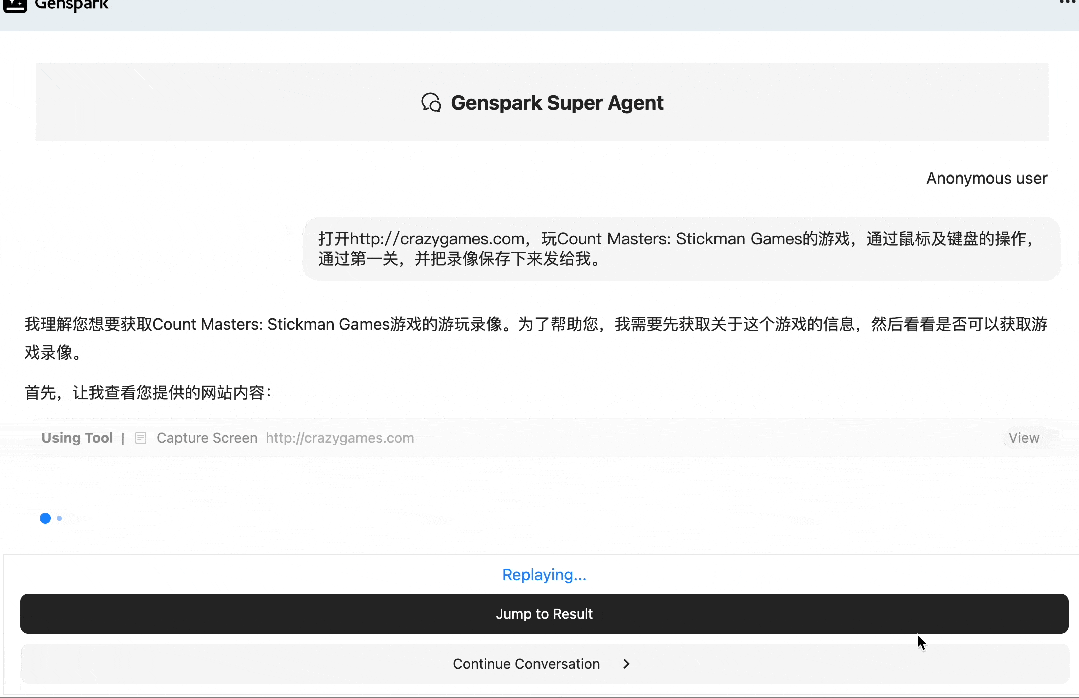The width and height of the screenshot is (1079, 698).
Task: Click the assistant reply paragraph about Count Masters
Action: coord(536,338)
